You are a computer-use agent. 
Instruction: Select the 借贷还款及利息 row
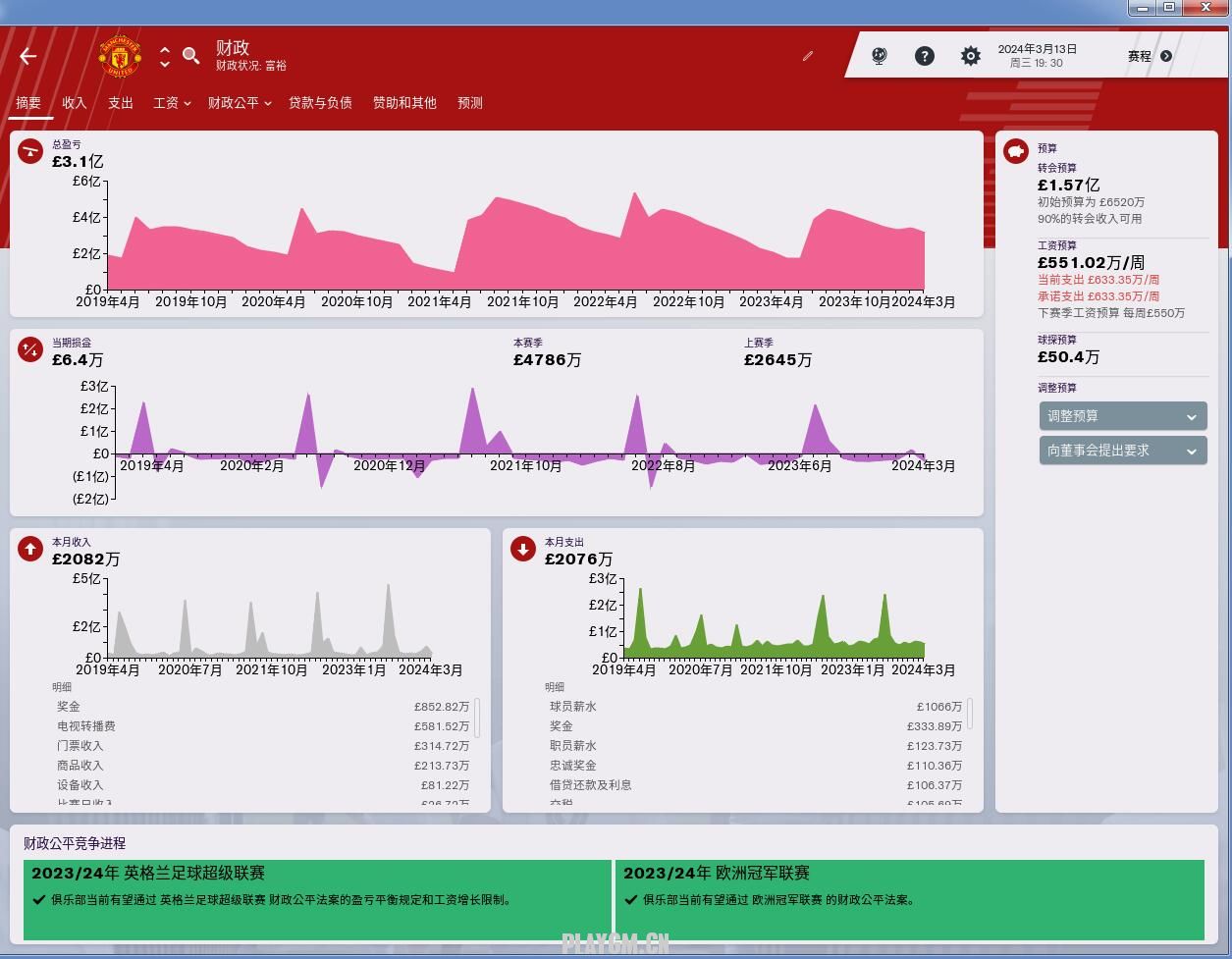click(x=756, y=785)
